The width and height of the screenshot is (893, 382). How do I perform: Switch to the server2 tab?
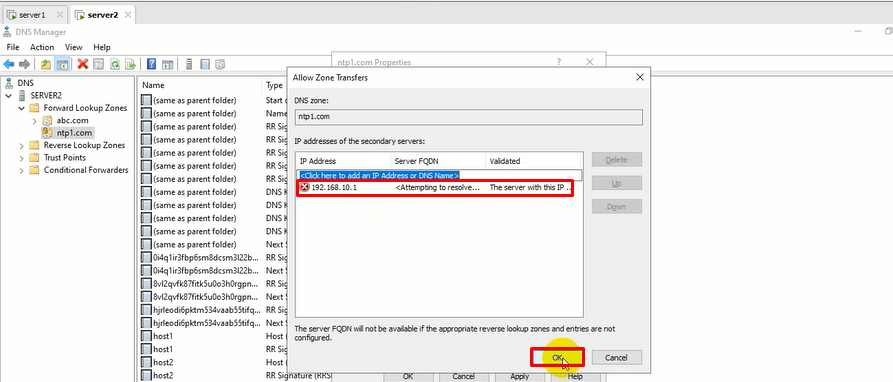(103, 15)
